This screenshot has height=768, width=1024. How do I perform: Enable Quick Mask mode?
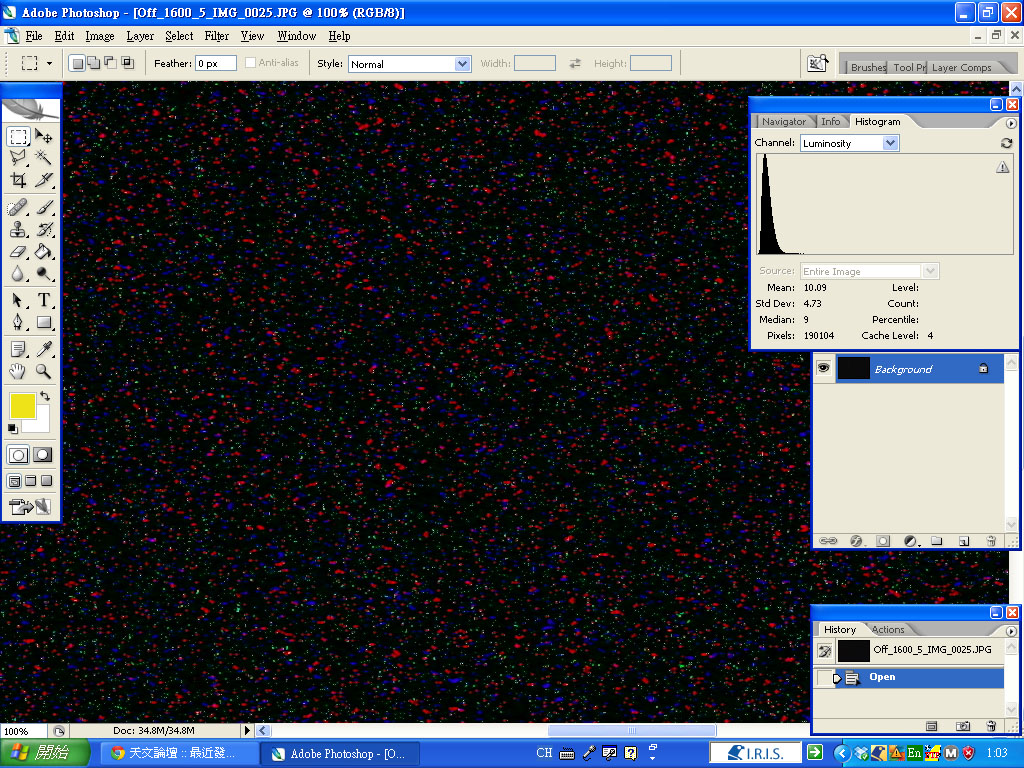pos(43,455)
